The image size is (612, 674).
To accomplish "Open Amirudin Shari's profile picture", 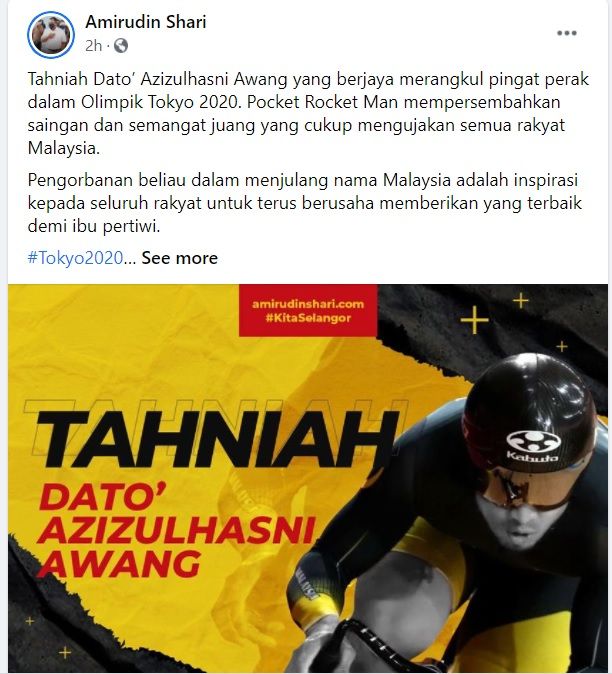I will pyautogui.click(x=51, y=35).
